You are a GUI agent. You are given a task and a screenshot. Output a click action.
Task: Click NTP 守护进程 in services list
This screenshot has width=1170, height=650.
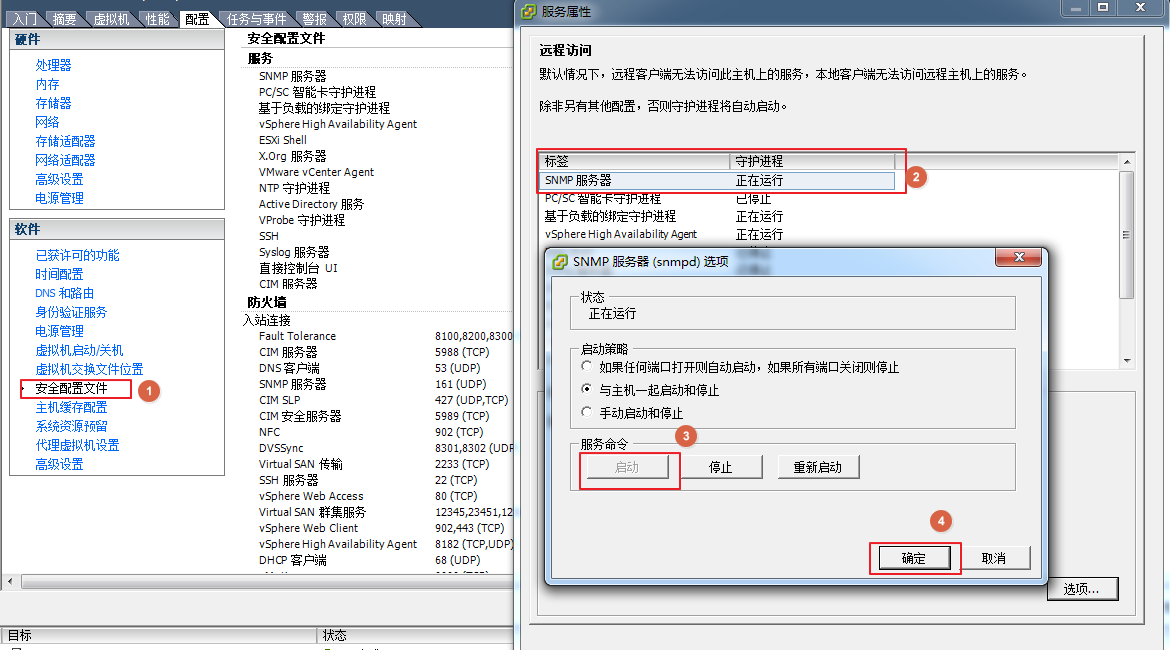point(294,188)
